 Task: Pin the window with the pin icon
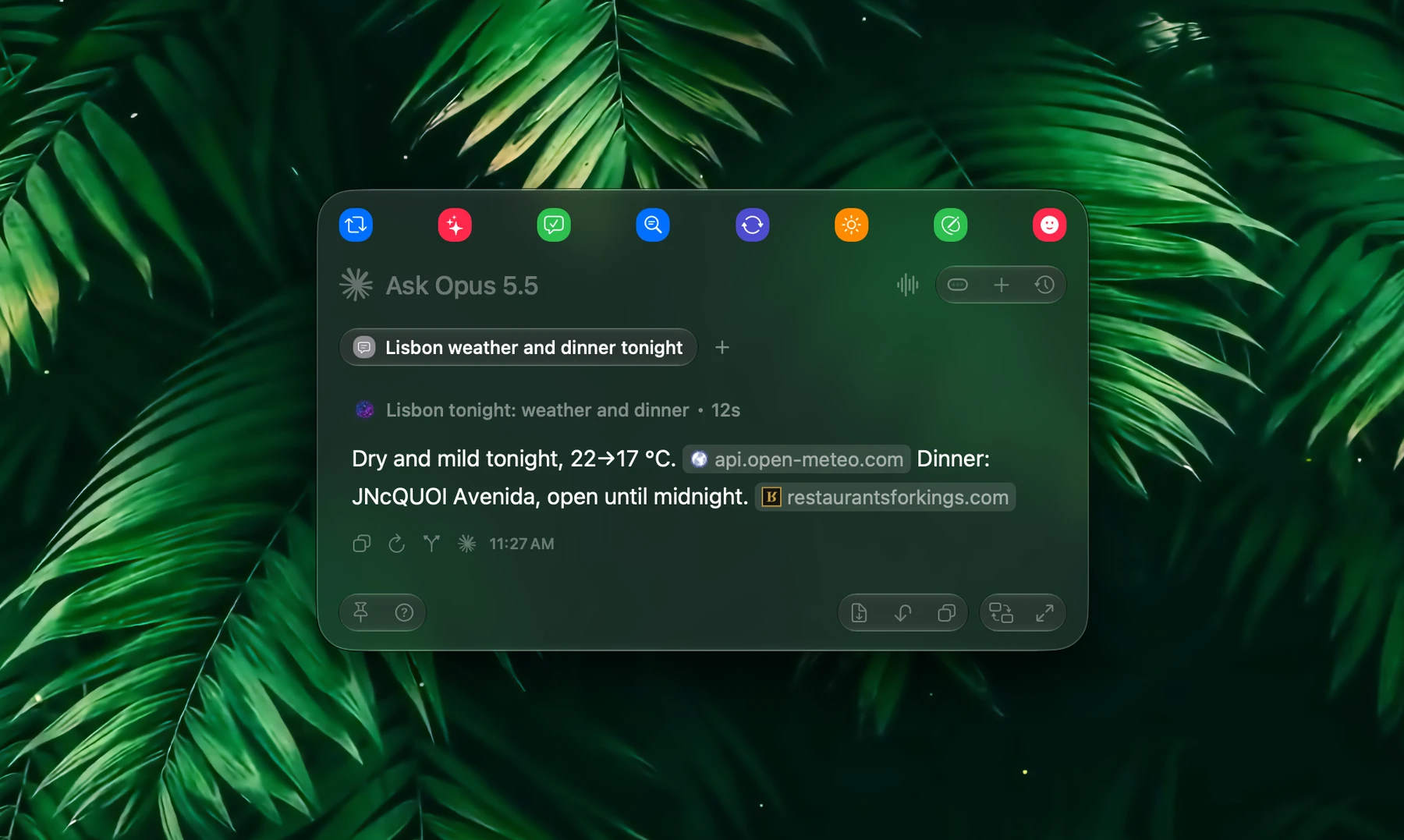[x=361, y=612]
